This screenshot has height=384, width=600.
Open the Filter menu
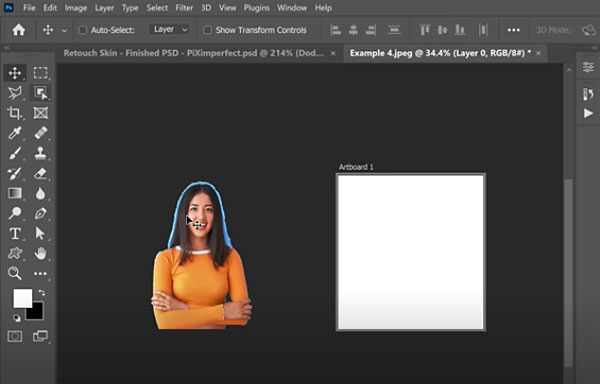pos(184,8)
